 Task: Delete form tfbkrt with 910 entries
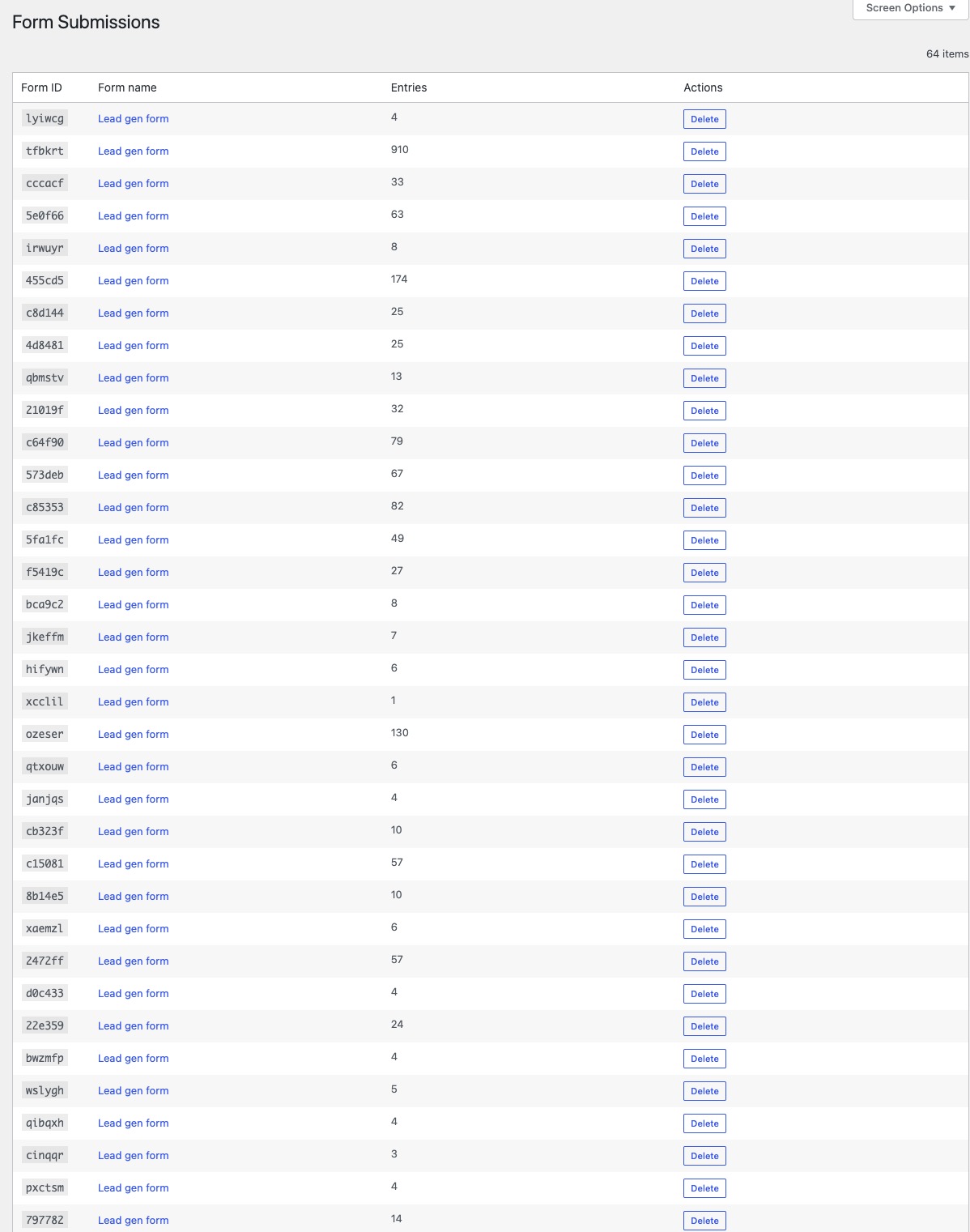[x=704, y=151]
